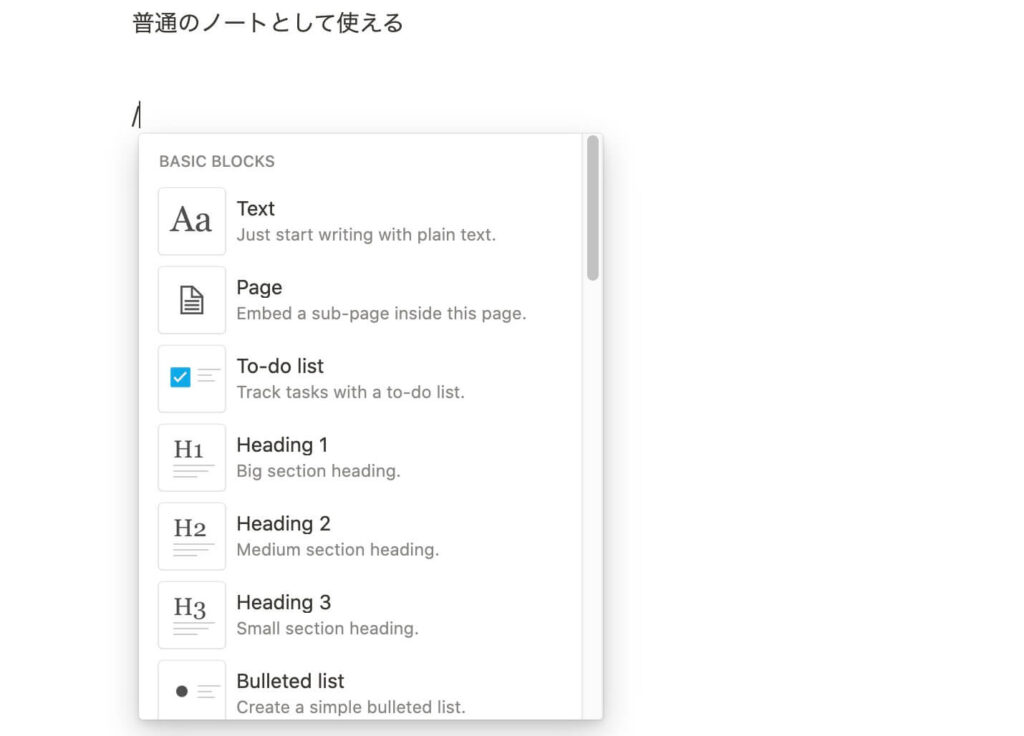
Task: Click the Page document icon
Action: 191,300
